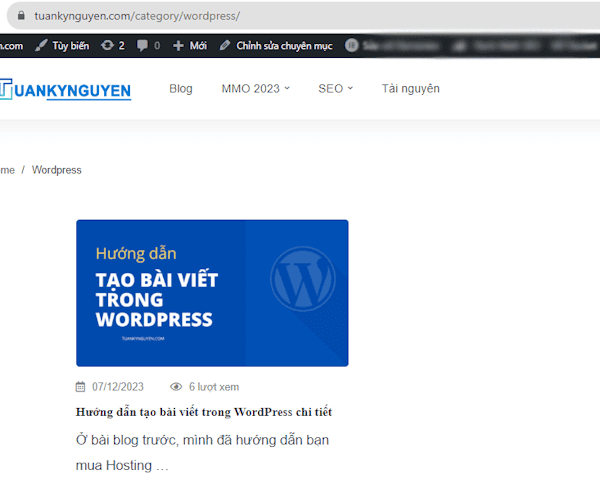Viewport: 600px width, 488px height.
Task: Click the Wordpress breadcrumb link
Action: pos(57,170)
